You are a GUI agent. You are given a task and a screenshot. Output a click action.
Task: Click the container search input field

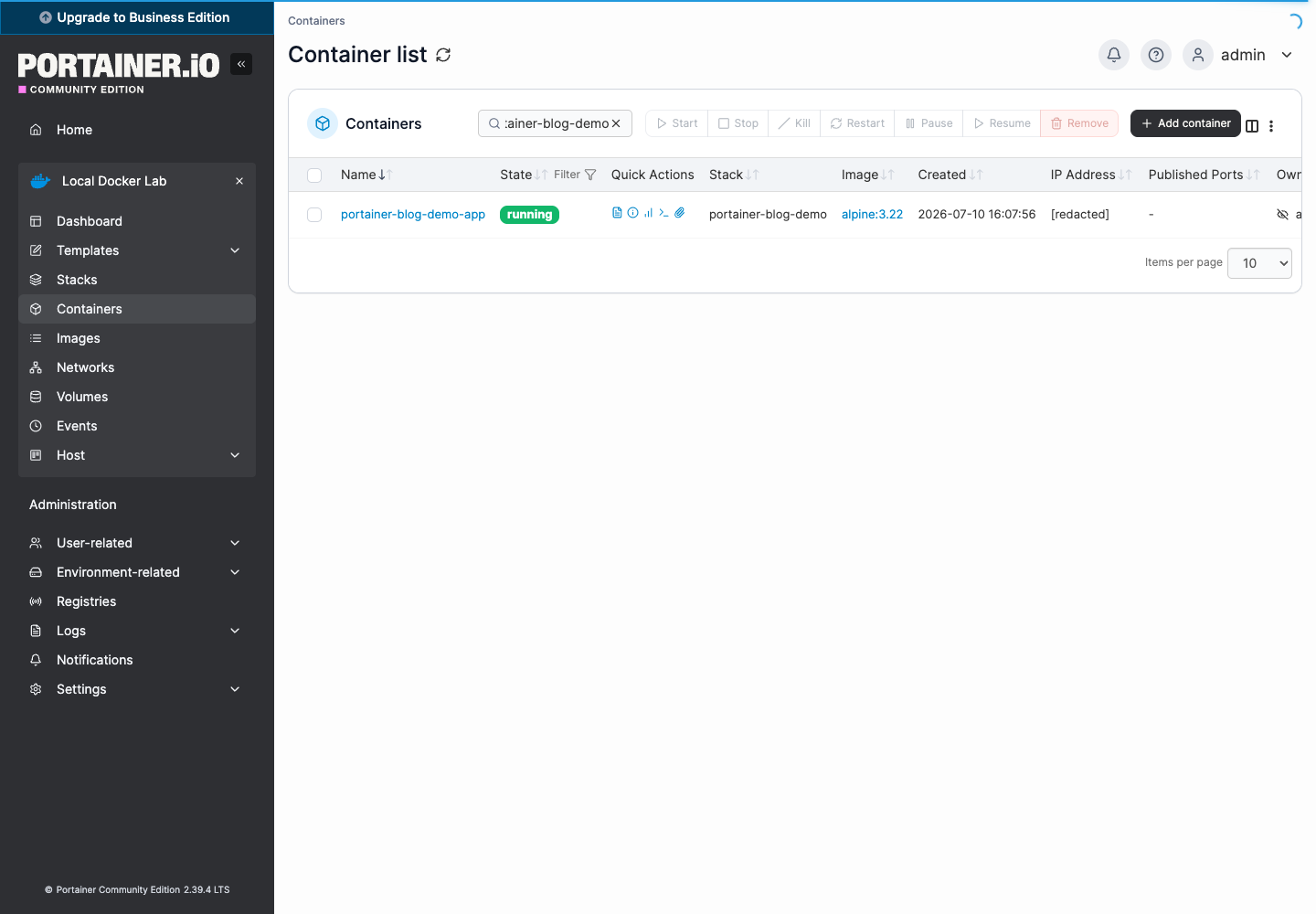pyautogui.click(x=555, y=123)
